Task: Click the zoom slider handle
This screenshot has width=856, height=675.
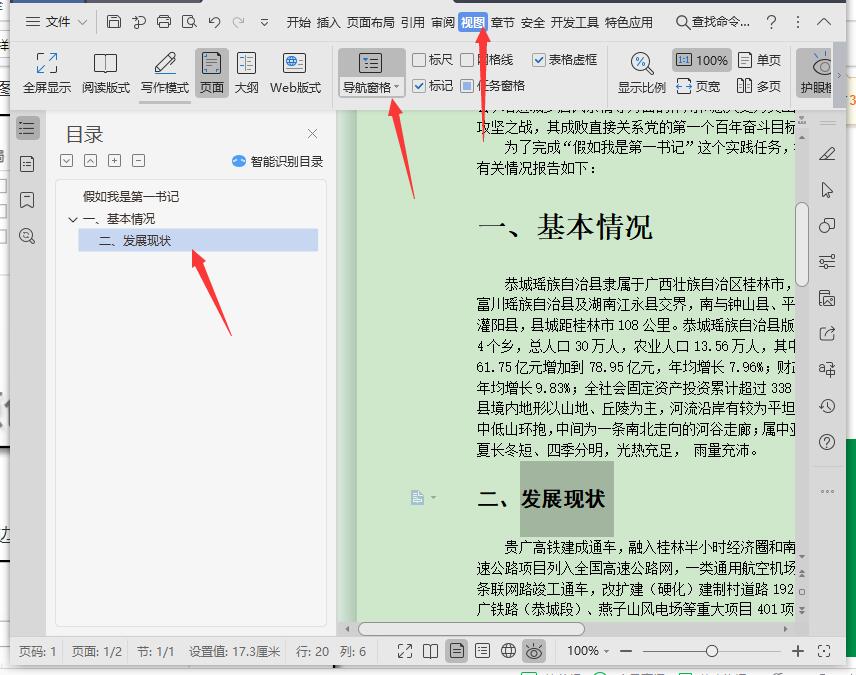Action: coord(711,651)
